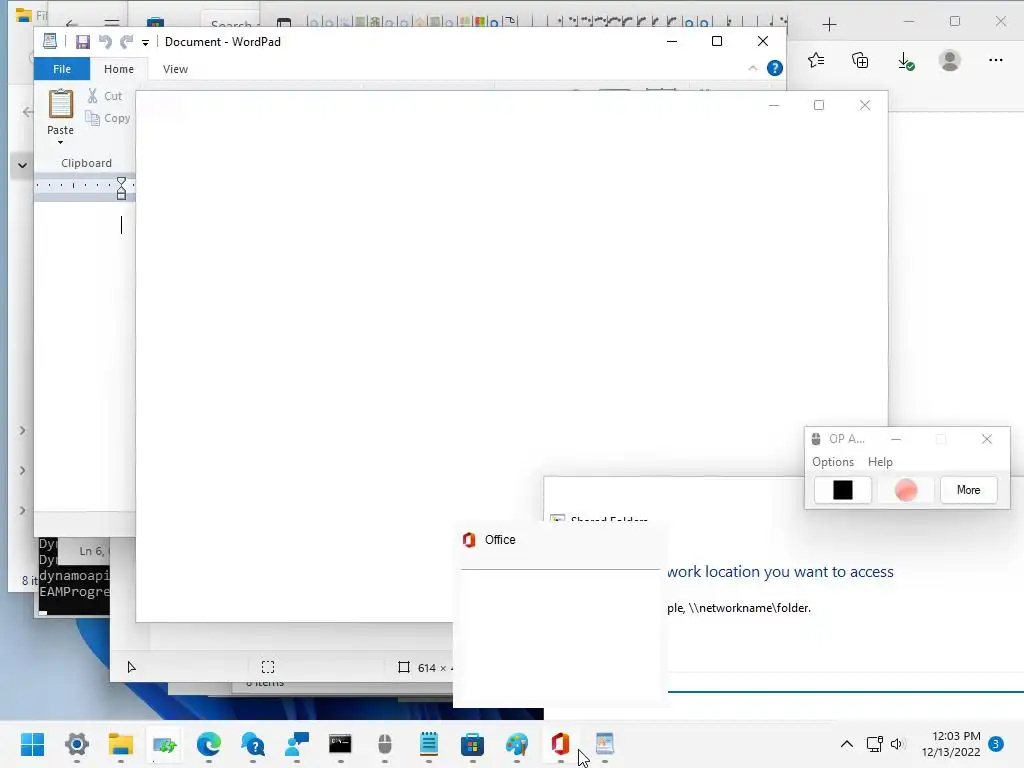Viewport: 1024px width, 768px height.
Task: Open network icon in system tray
Action: tap(874, 744)
